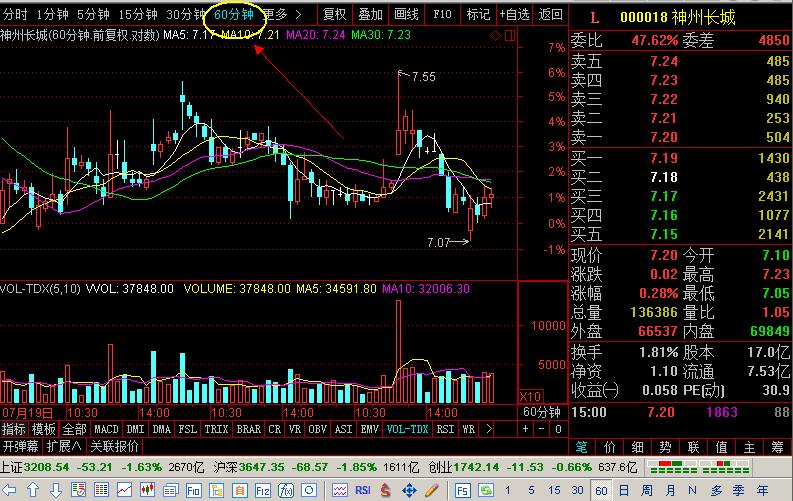Click the 叠加 overlay button
793x501 pixels.
[370, 14]
